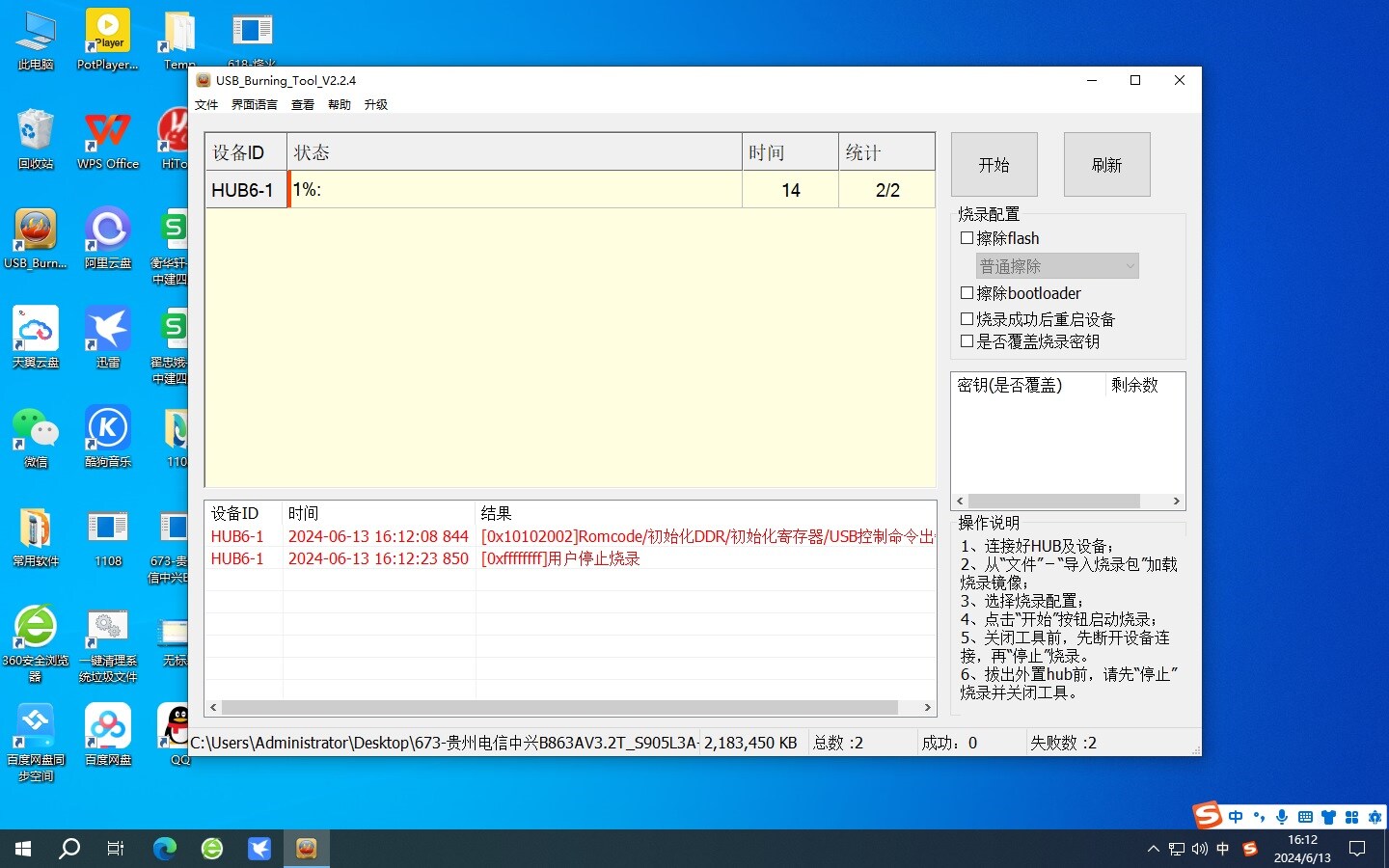
Task: Launch Microsoft Edge from taskbar
Action: click(x=165, y=849)
